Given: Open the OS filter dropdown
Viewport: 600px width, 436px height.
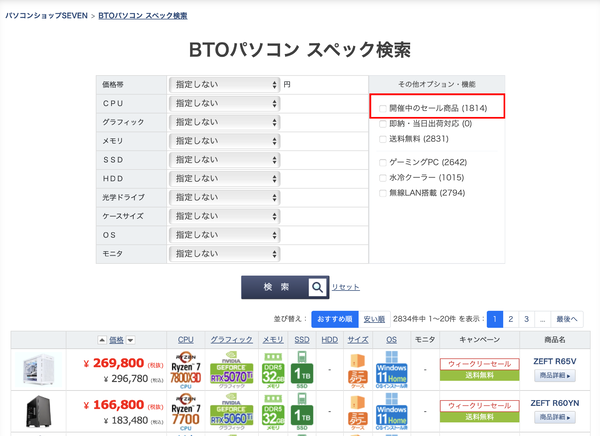Looking at the screenshot, I should click(225, 235).
